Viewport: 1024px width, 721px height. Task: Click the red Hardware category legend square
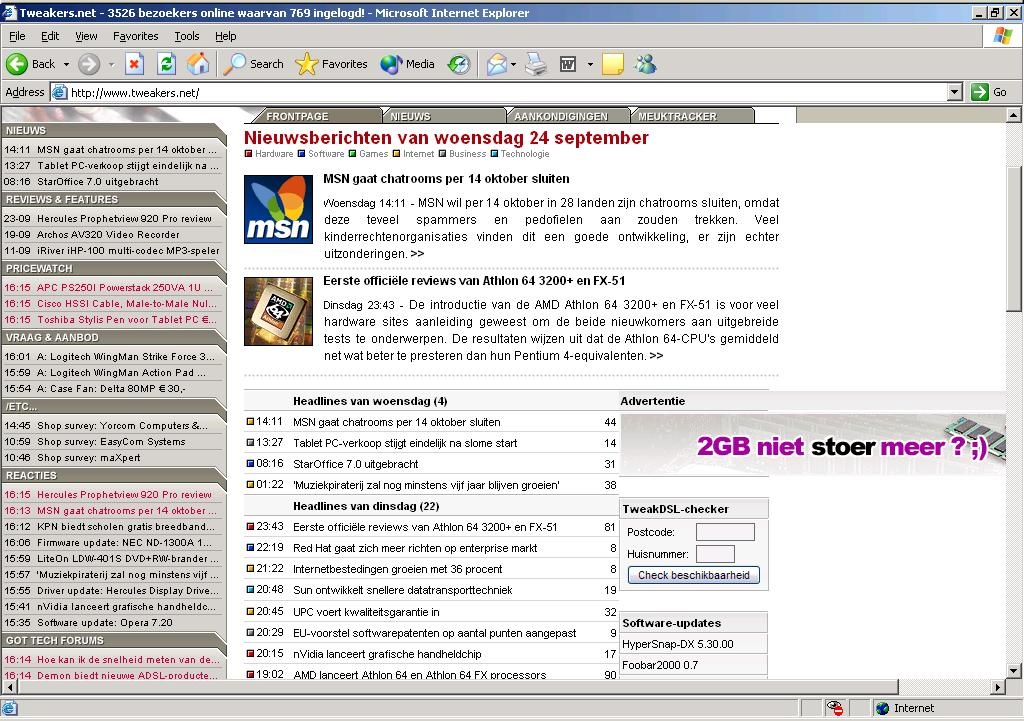[x=248, y=154]
